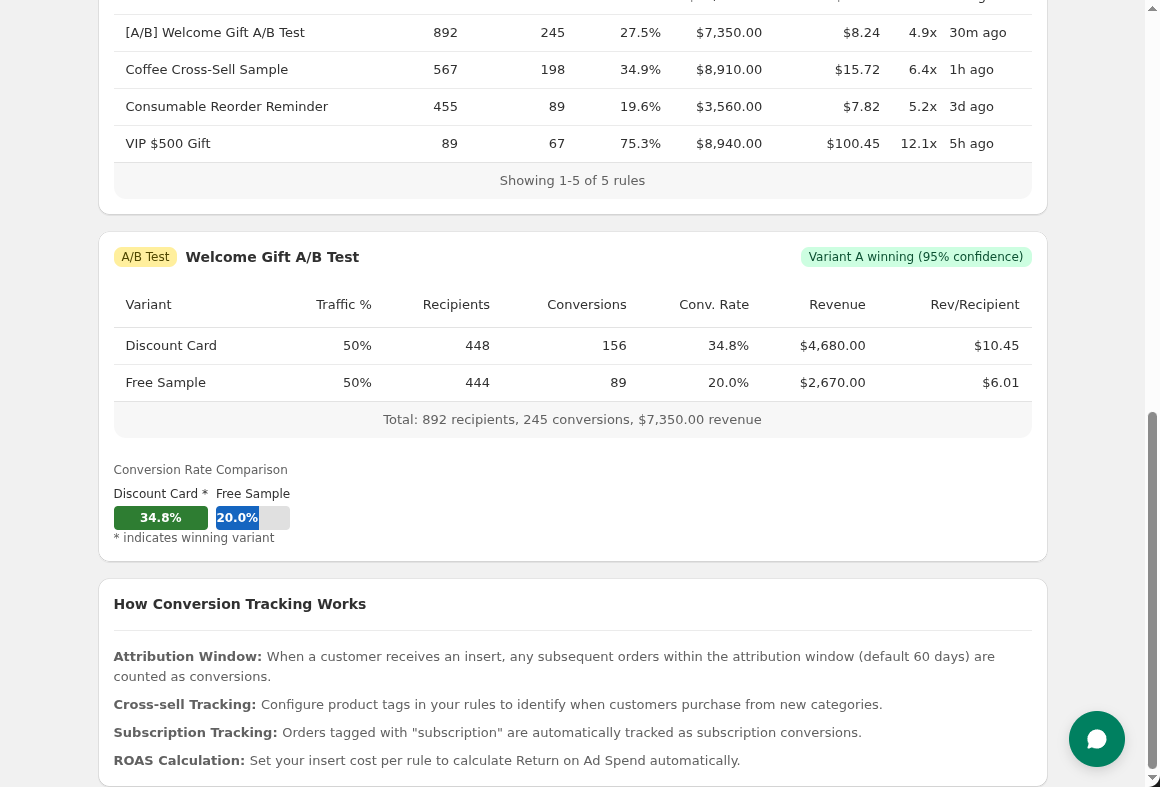Click the Showing 1-5 of 5 rules footer
1160x787 pixels.
(x=572, y=180)
